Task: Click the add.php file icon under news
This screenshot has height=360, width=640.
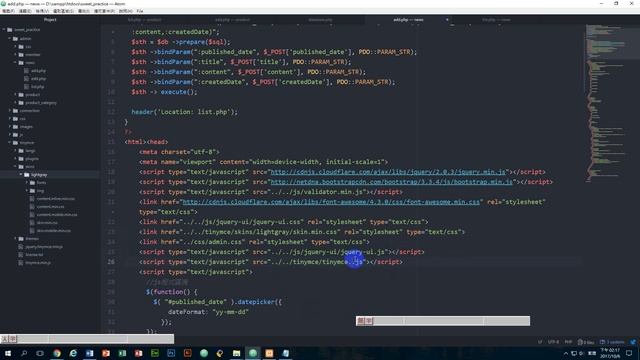Action: 27,71
